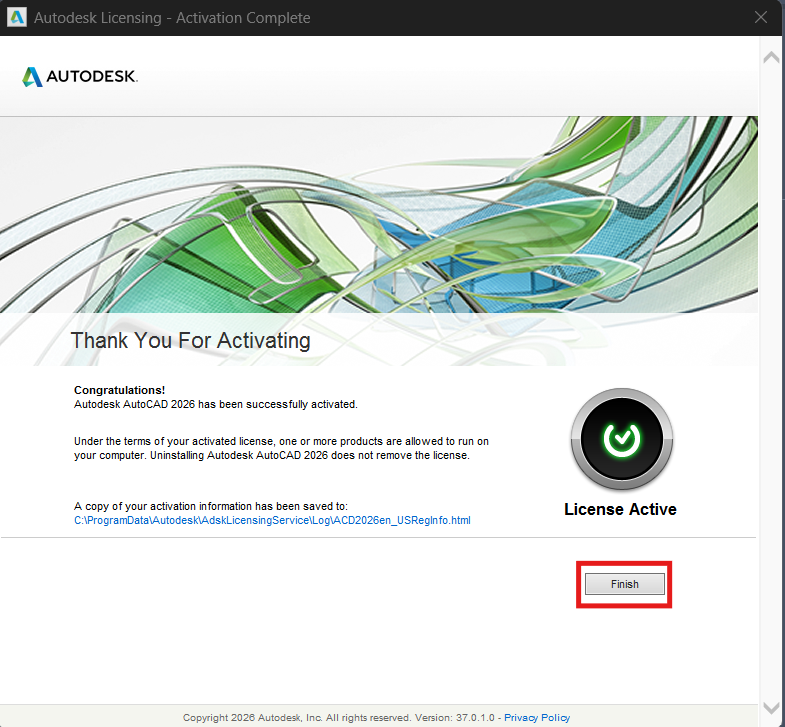The width and height of the screenshot is (785, 727).
Task: Click 'Autodesk AutoCAD 2026 has been successfully activated' line
Action: click(x=216, y=404)
